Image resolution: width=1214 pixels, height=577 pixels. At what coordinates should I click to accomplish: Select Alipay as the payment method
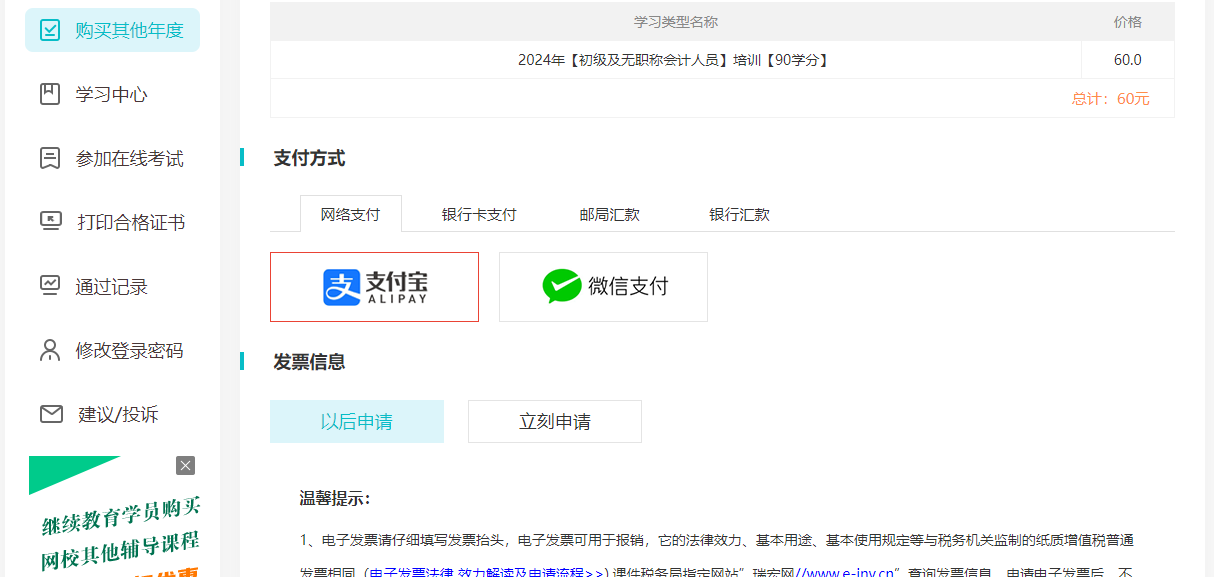tap(374, 286)
